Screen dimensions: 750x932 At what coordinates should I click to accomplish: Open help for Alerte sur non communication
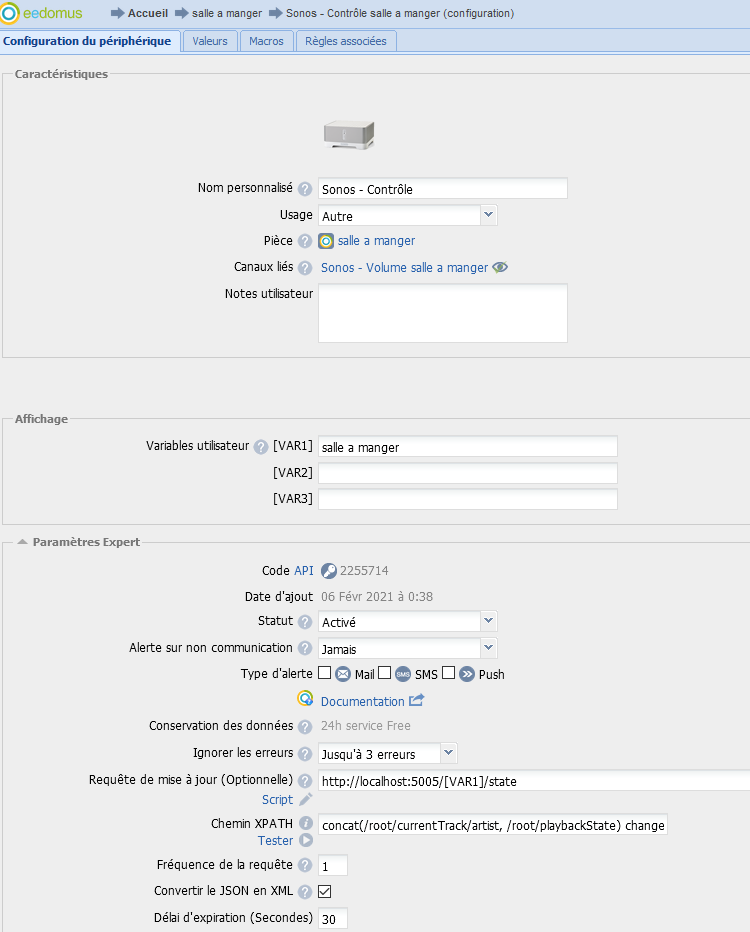(x=305, y=648)
